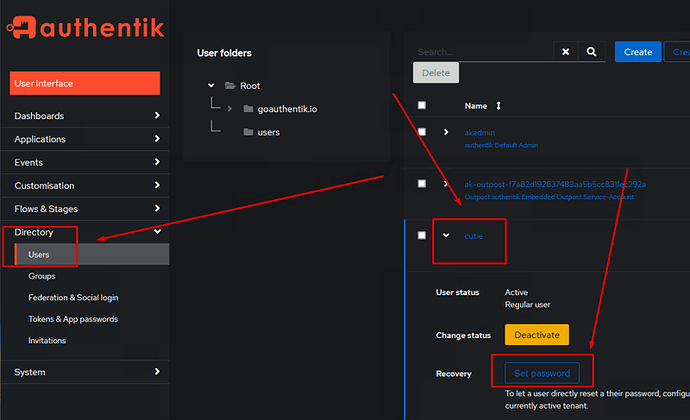Click the Root open folder icon
The height and width of the screenshot is (420, 690).
tap(230, 85)
